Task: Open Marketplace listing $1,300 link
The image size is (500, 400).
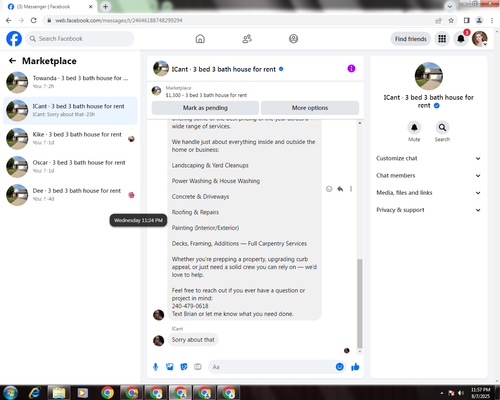Action: pos(206,95)
